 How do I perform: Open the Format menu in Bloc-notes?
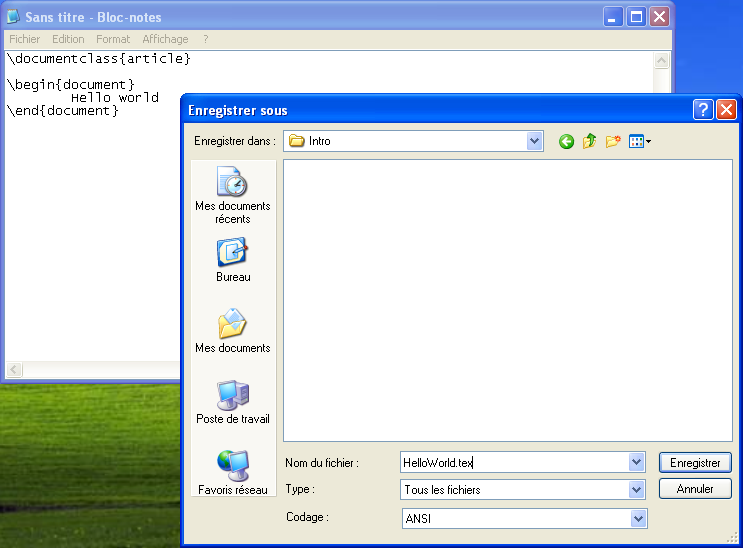coord(113,39)
